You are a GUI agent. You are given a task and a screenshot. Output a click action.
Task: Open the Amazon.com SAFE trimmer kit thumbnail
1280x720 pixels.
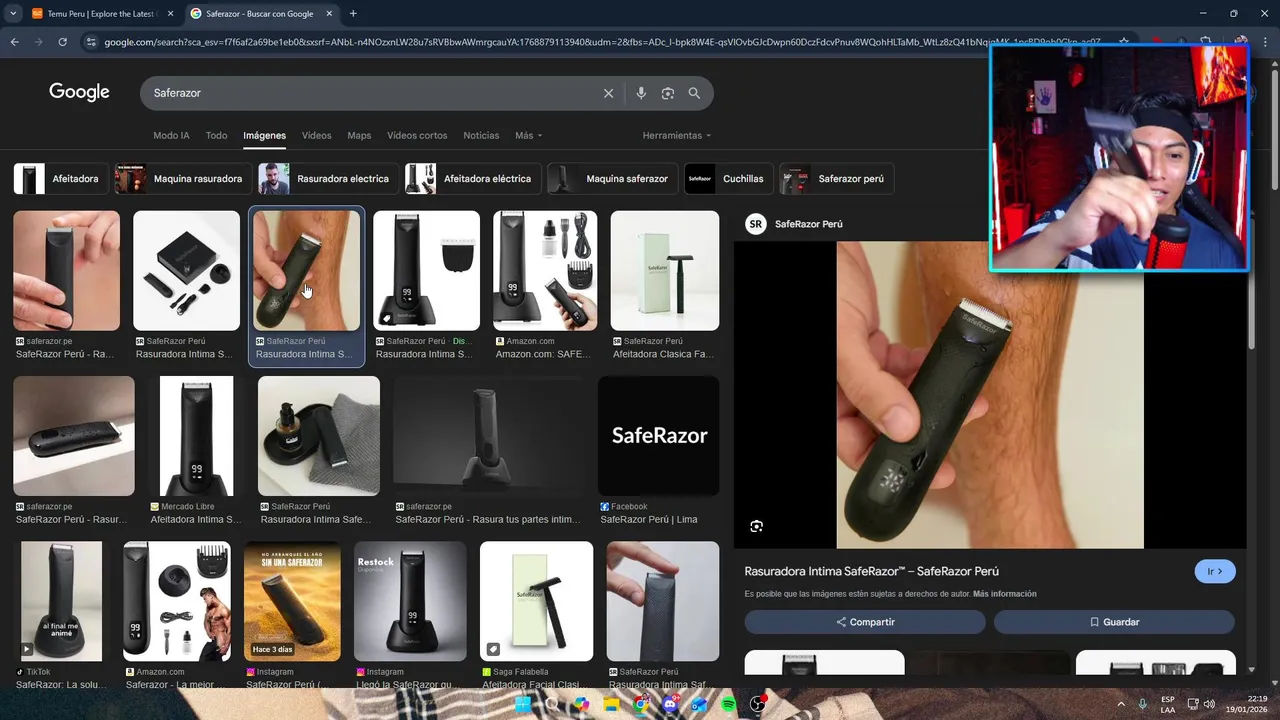(545, 270)
